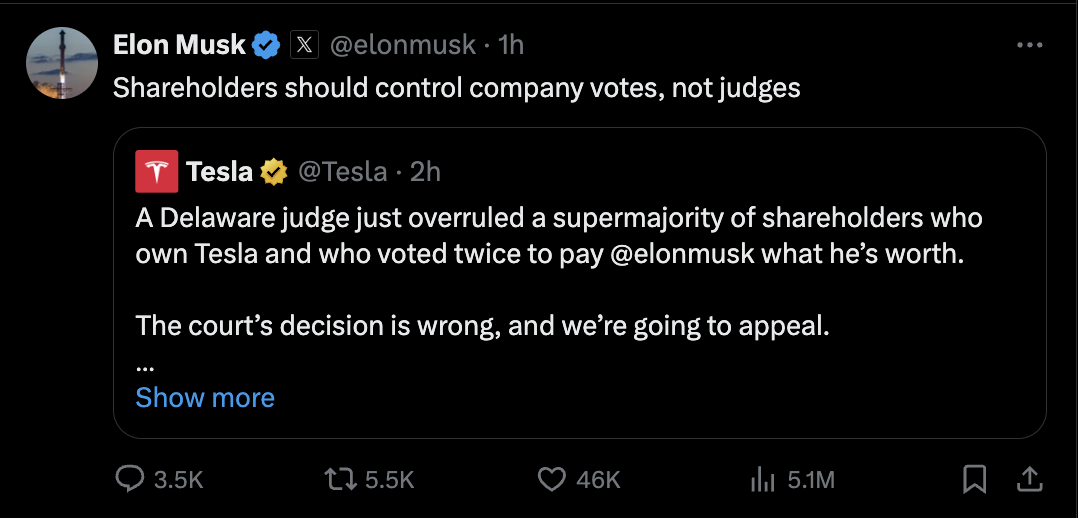Expand quoted tweet with Show more
This screenshot has height=518, width=1078.
205,398
